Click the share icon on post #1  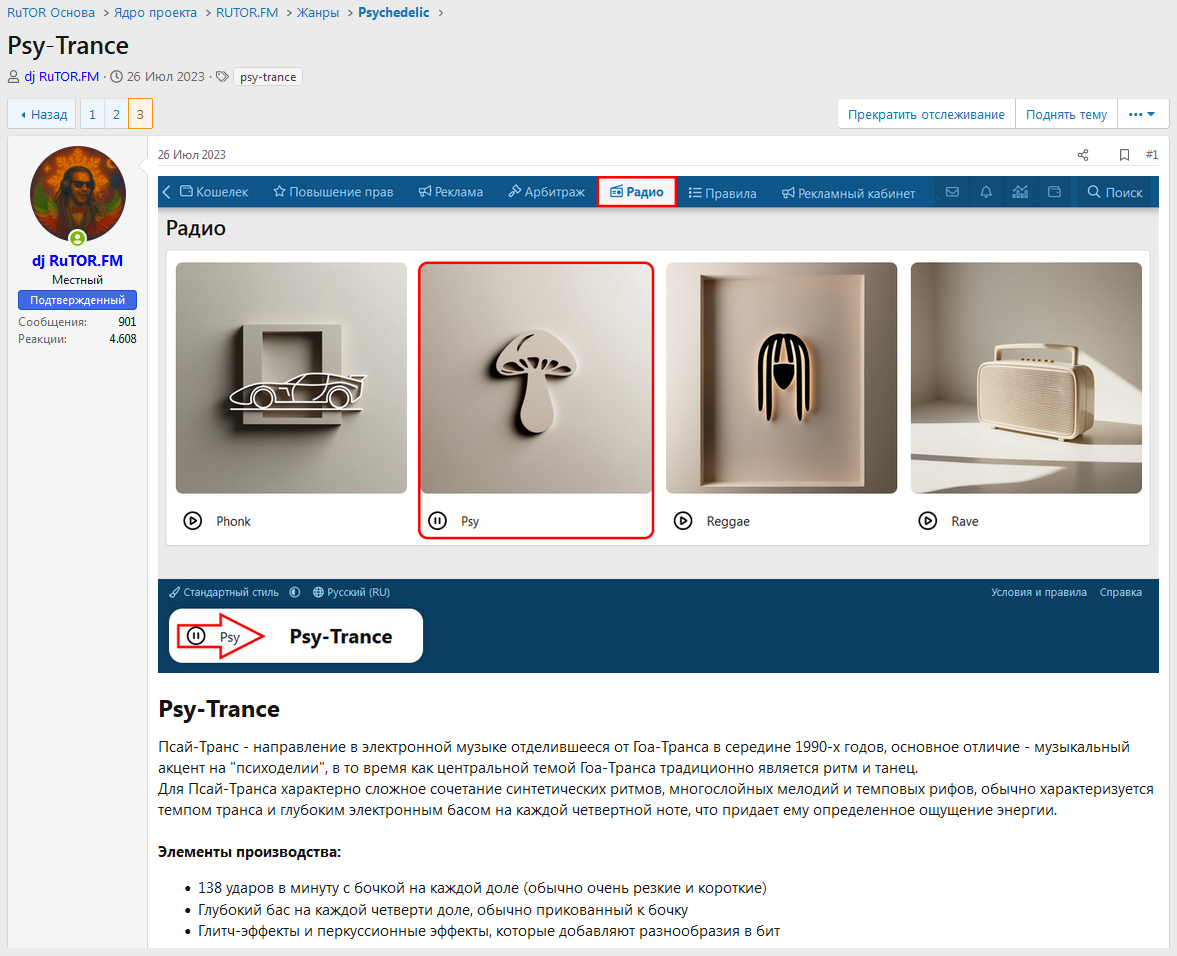tap(1082, 155)
